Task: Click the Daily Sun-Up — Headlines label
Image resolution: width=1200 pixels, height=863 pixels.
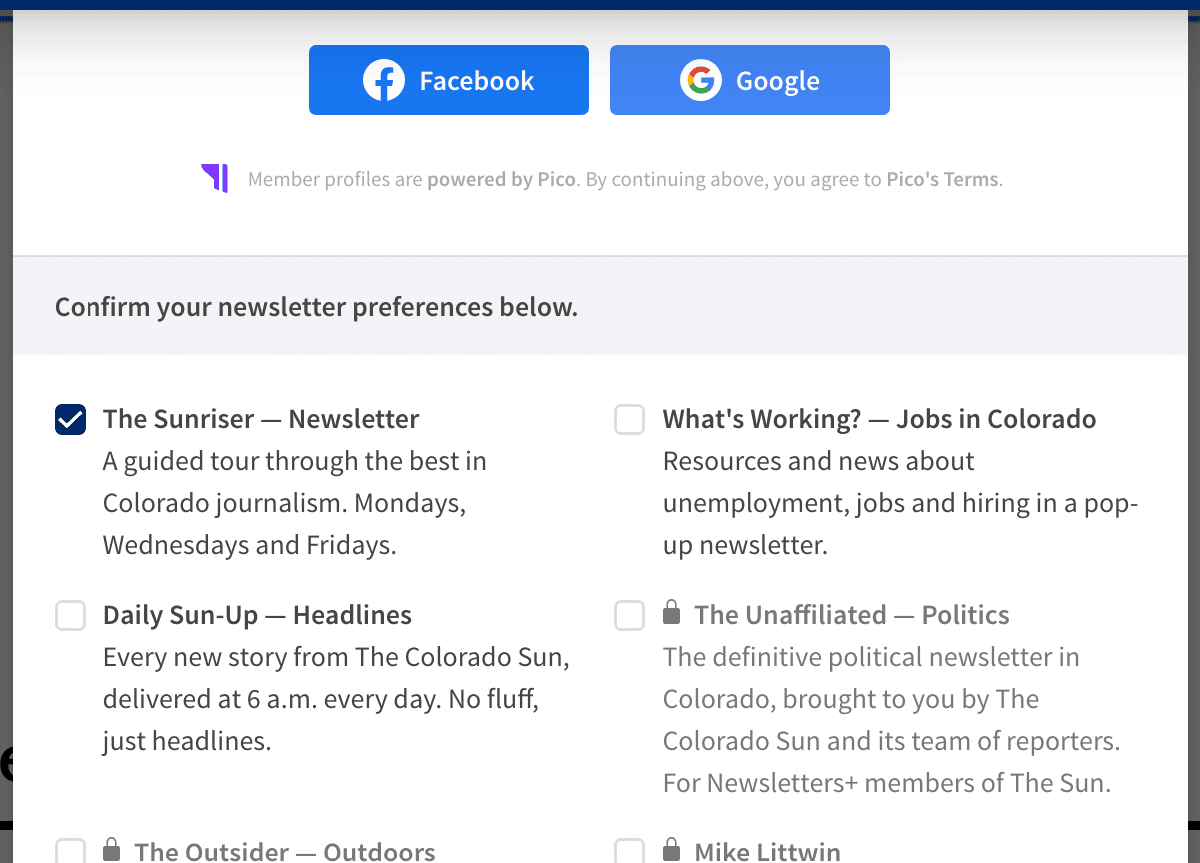Action: point(257,615)
